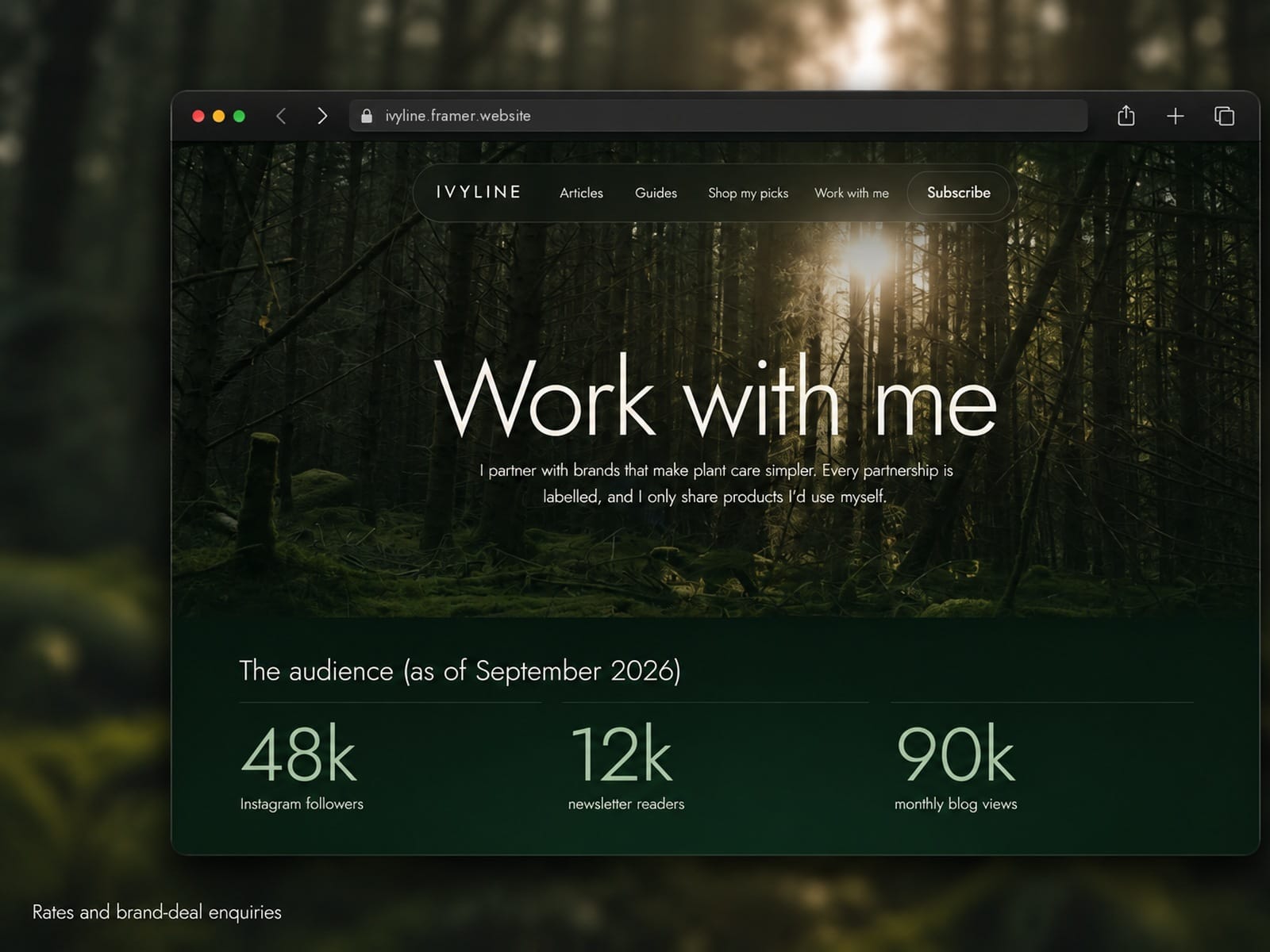
Task: Select Work with me nav item
Action: [x=852, y=193]
